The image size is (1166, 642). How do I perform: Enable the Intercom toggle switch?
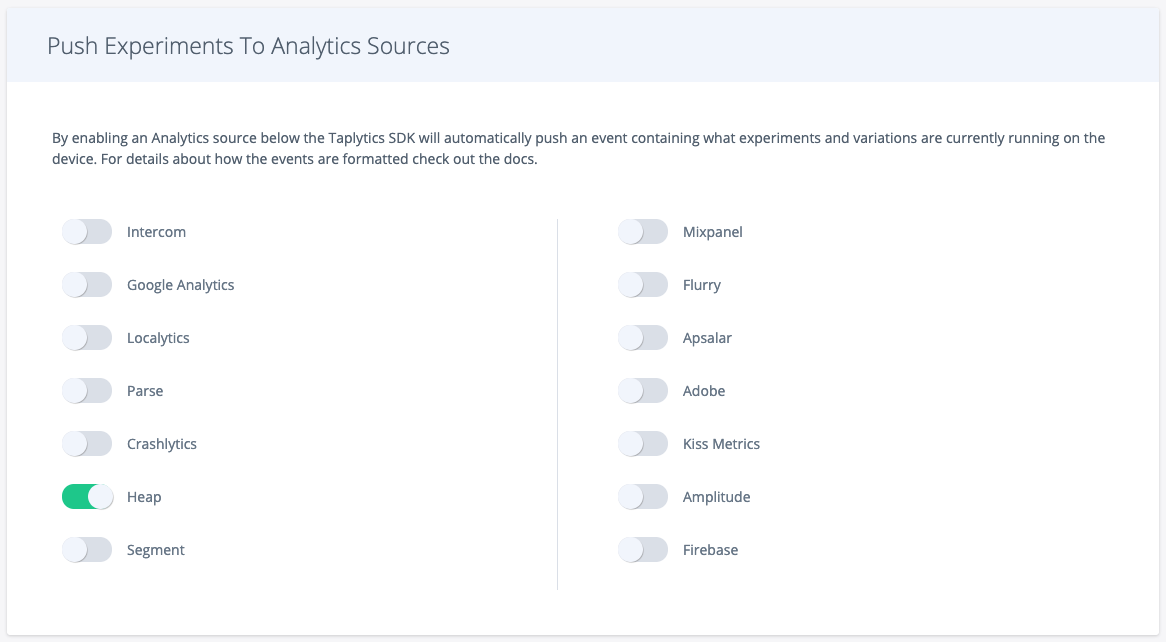point(87,232)
